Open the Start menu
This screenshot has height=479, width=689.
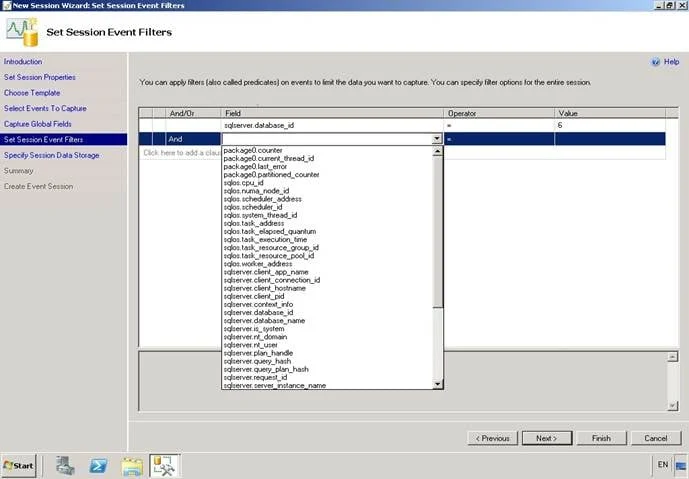[x=19, y=466]
